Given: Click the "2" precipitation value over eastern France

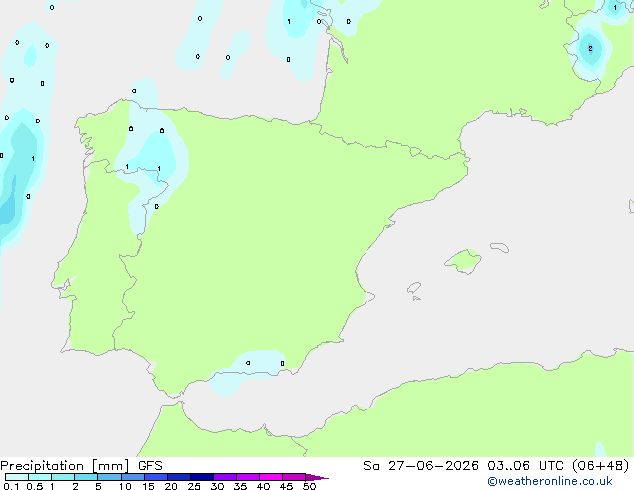Looking at the screenshot, I should pyautogui.click(x=590, y=49).
